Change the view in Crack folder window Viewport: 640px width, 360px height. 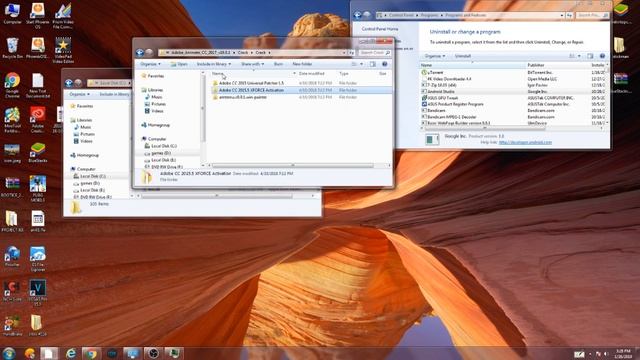tap(354, 64)
